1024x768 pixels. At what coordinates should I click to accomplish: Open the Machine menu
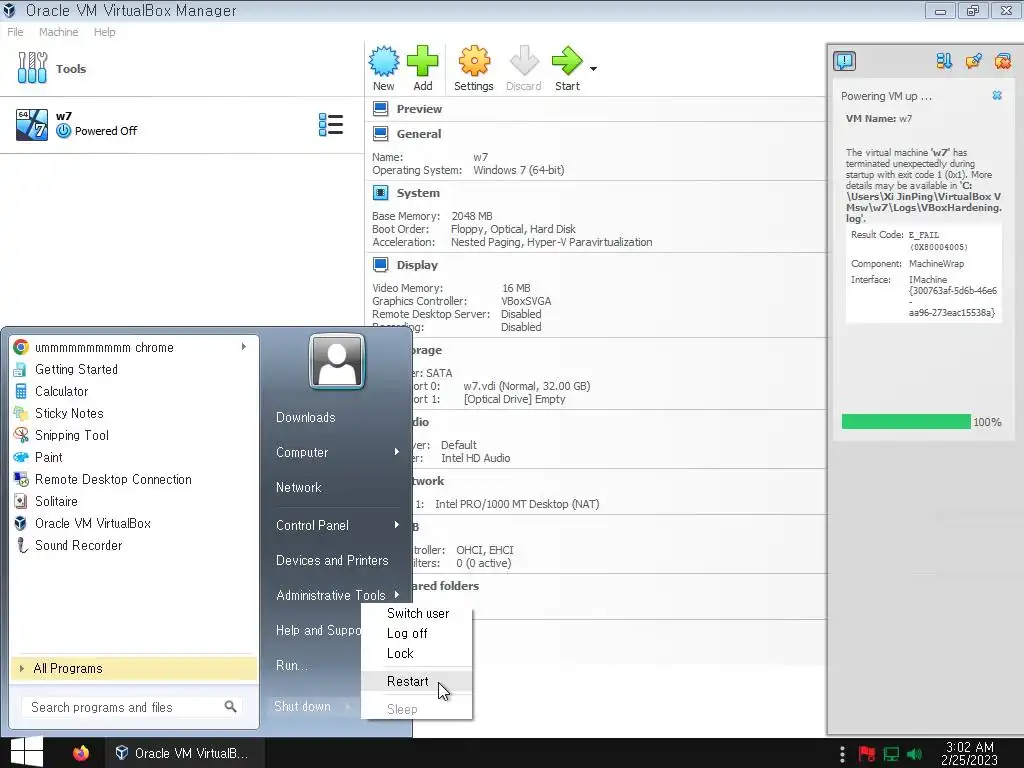click(58, 32)
